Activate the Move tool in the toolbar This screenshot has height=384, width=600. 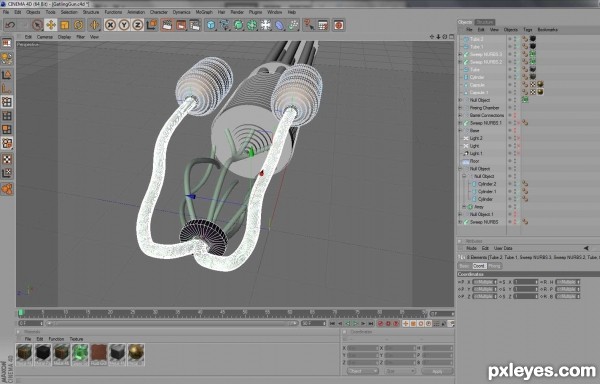[x=51, y=25]
